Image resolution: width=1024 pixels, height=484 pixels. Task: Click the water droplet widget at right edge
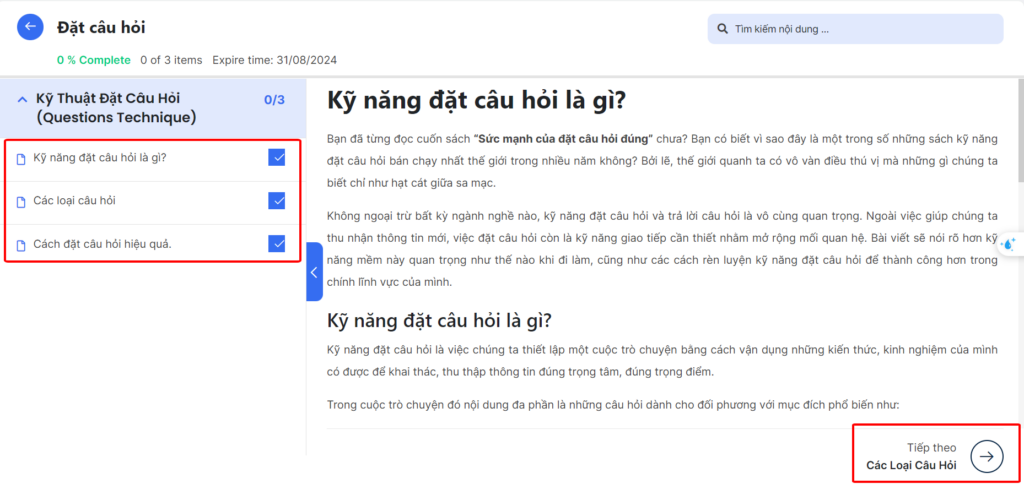pyautogui.click(x=1010, y=244)
